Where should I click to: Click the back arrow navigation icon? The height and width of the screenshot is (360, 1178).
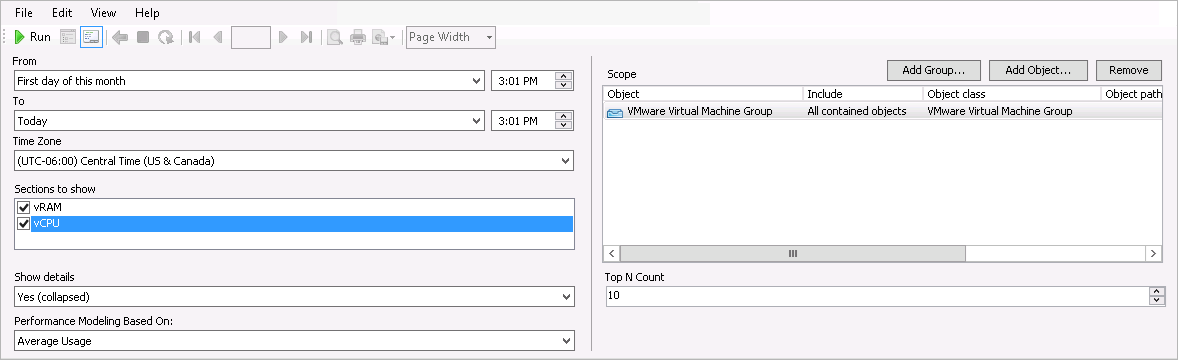point(119,37)
